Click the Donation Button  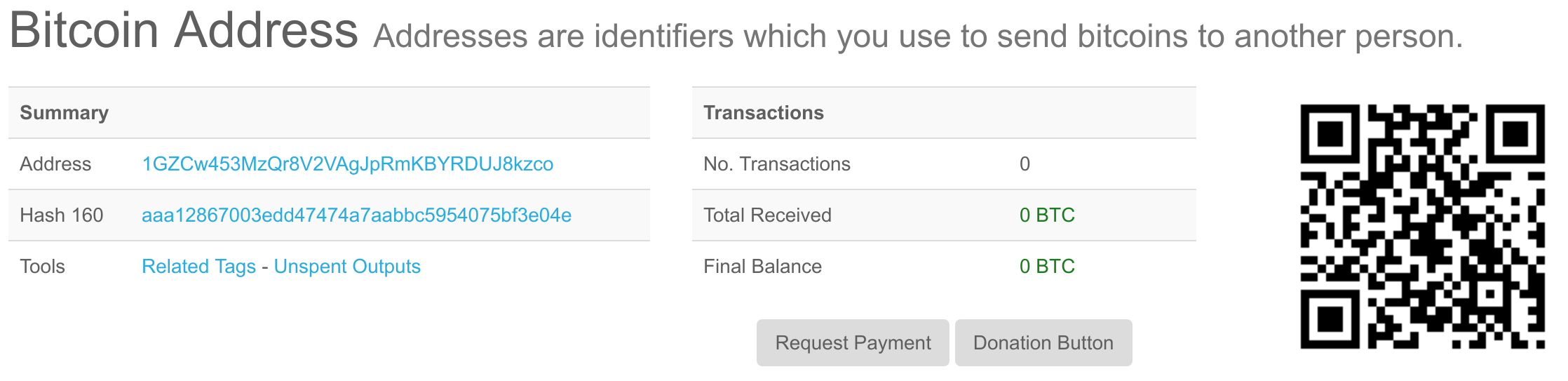coord(1043,343)
